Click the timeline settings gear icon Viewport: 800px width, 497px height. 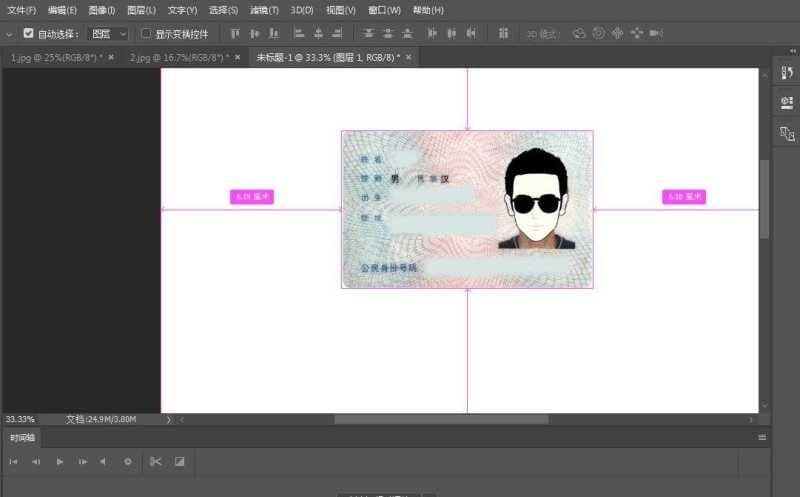pos(127,461)
